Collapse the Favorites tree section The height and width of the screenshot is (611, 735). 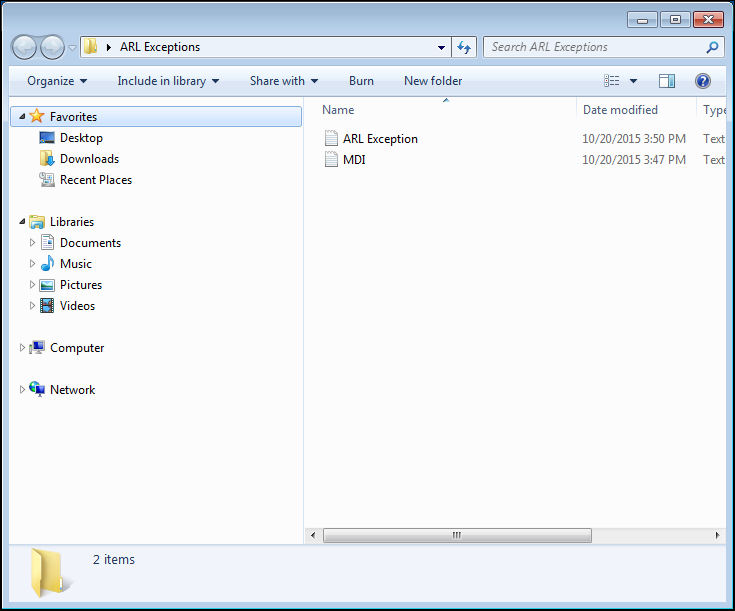[22, 116]
